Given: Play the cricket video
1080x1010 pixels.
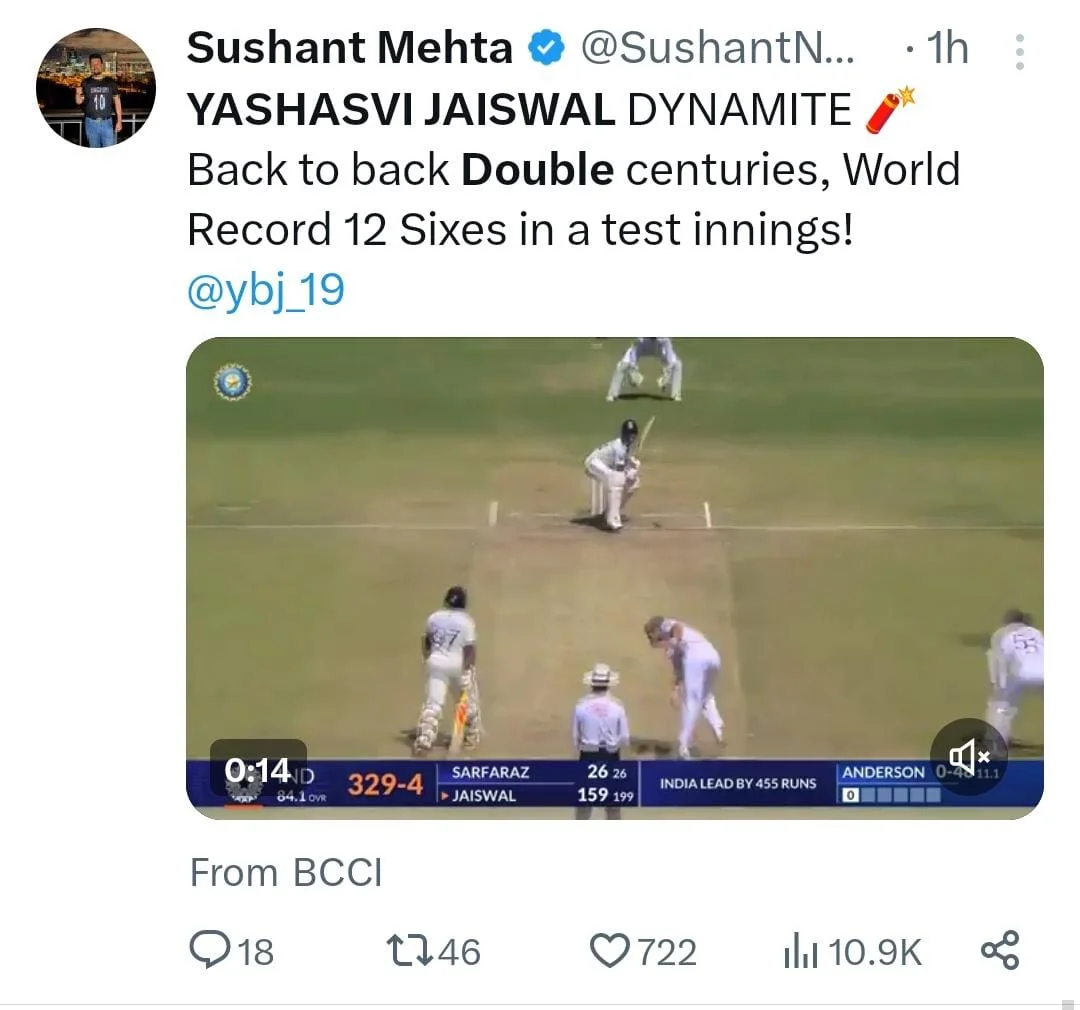Looking at the screenshot, I should pyautogui.click(x=614, y=560).
